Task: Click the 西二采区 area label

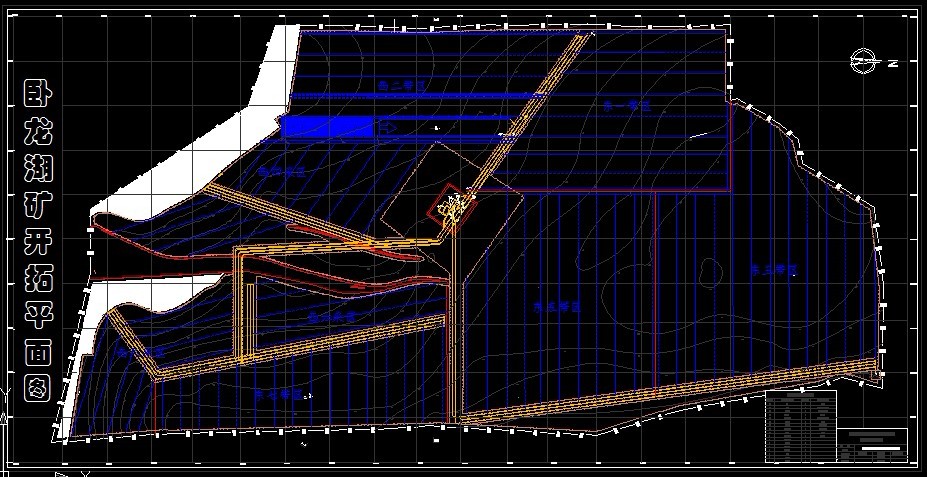Action: (401, 85)
